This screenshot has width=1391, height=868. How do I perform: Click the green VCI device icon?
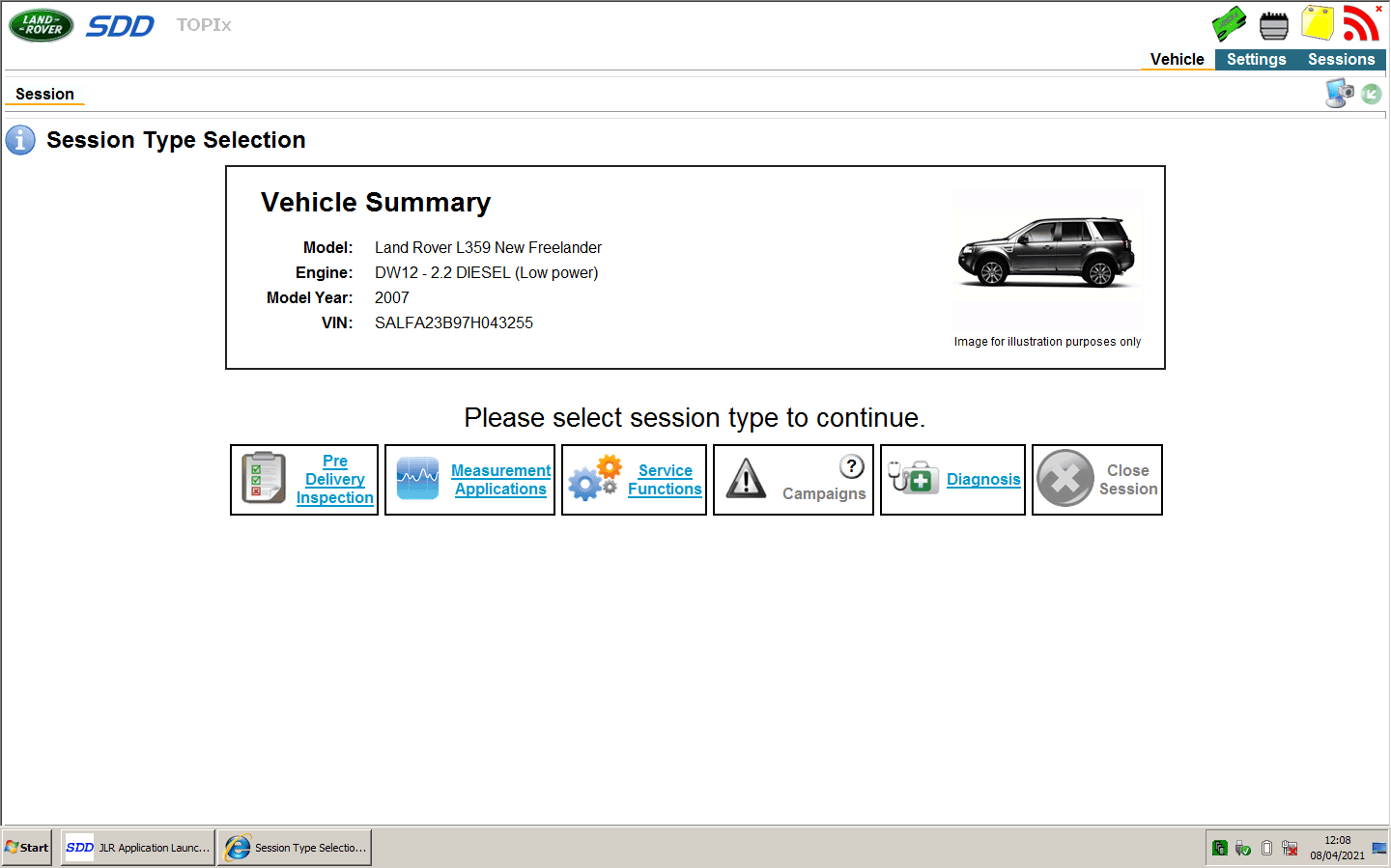(x=1230, y=24)
